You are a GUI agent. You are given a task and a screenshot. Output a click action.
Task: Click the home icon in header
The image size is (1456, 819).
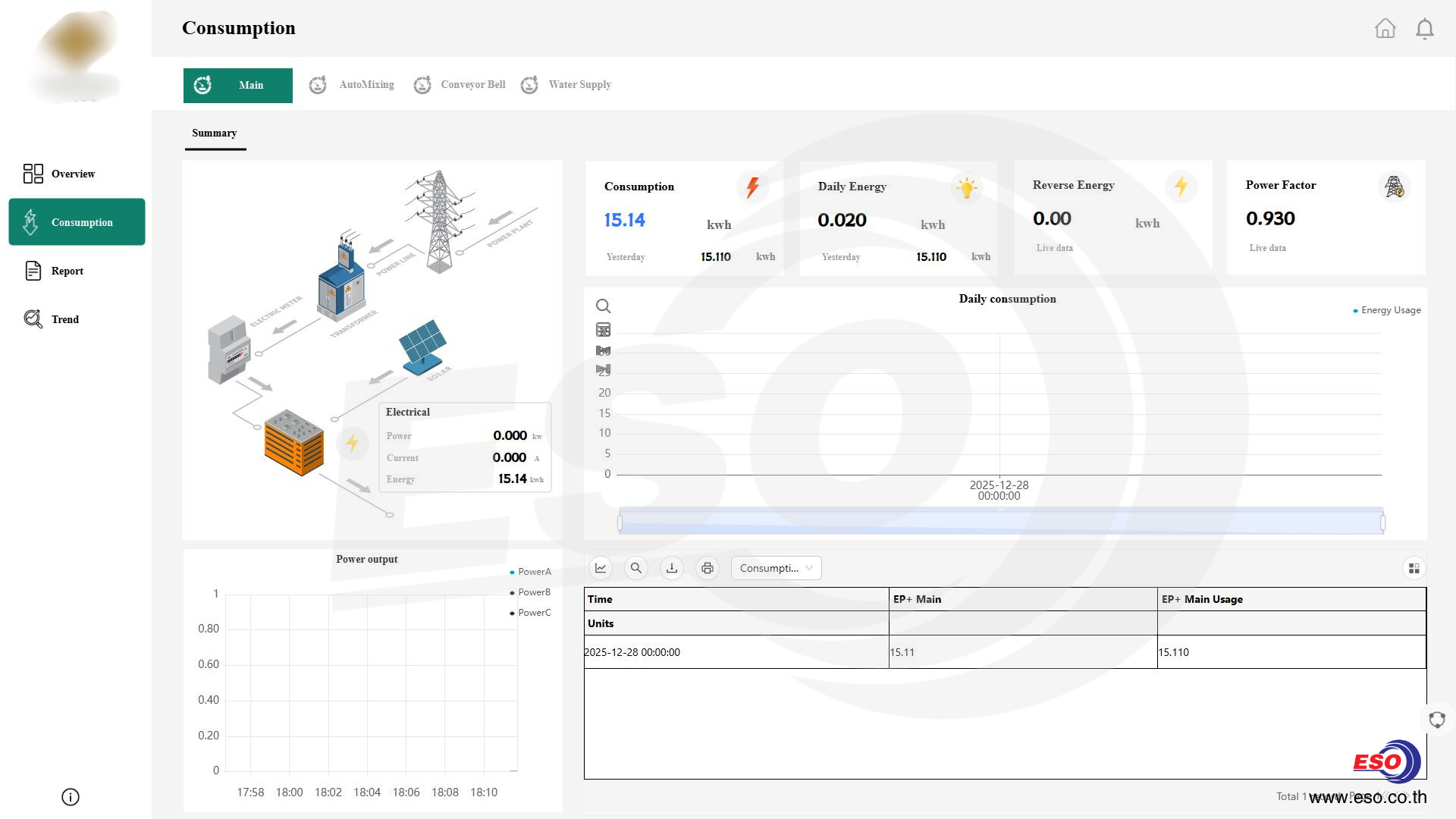tap(1385, 28)
